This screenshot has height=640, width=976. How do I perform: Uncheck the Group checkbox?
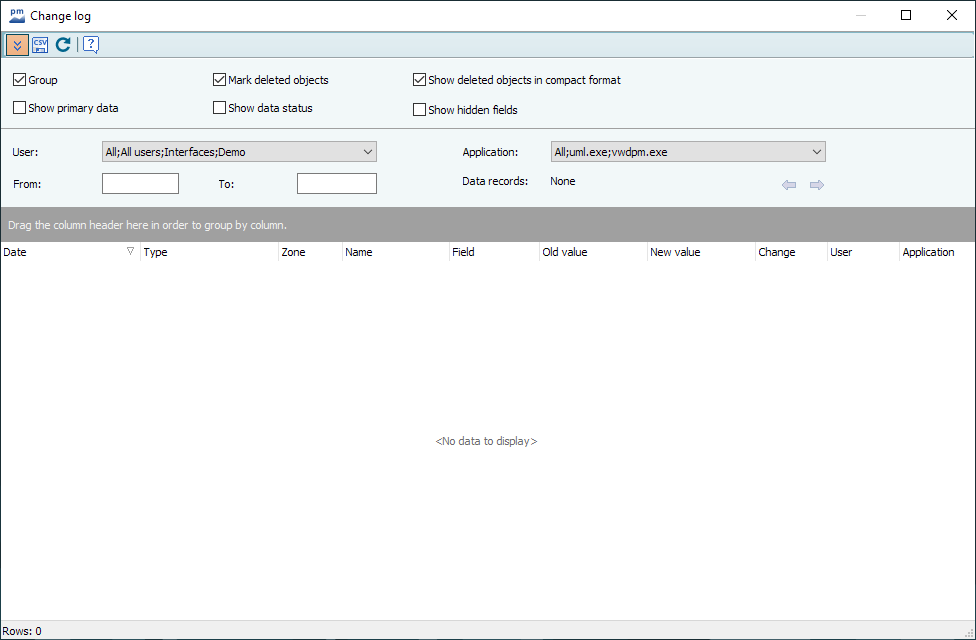[20, 80]
